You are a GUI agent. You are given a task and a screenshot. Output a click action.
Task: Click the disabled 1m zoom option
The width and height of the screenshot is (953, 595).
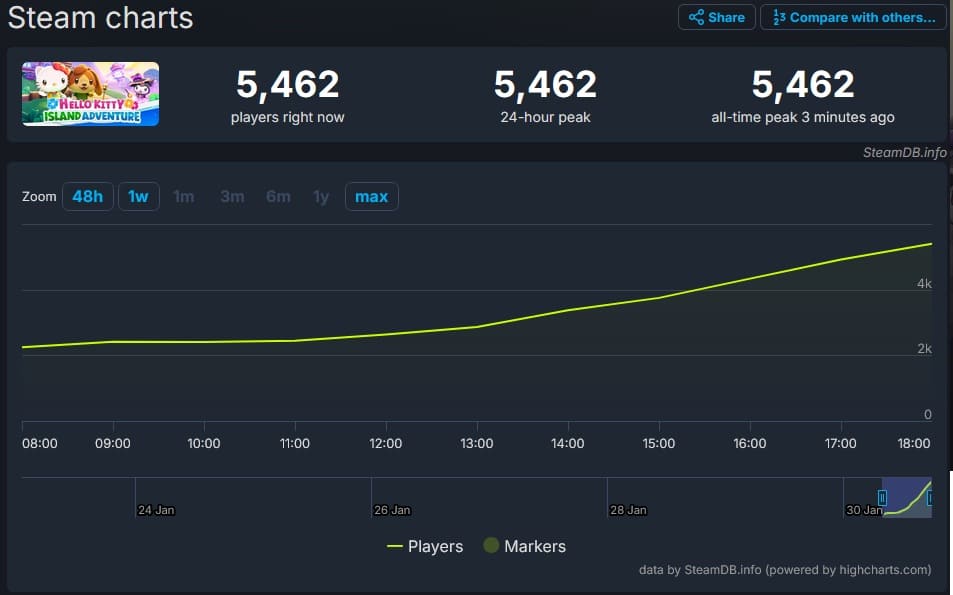(x=184, y=196)
